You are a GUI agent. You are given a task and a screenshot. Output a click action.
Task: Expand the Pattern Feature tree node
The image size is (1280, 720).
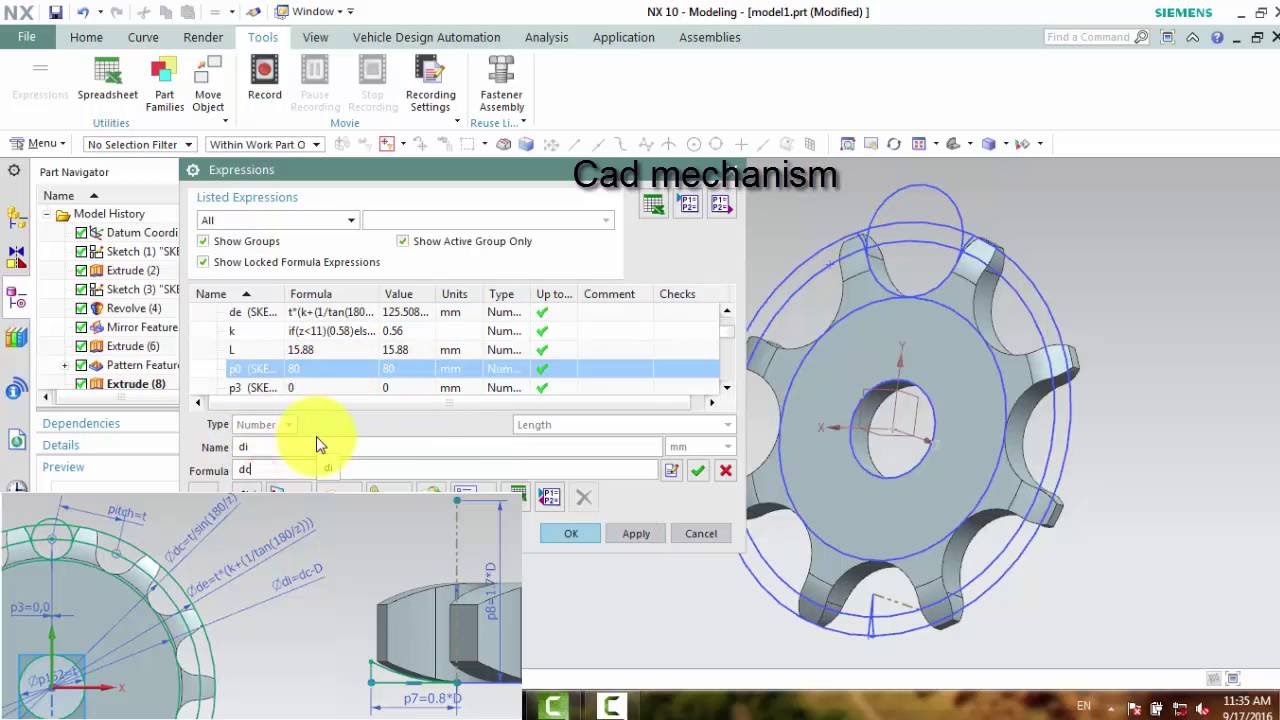(x=65, y=366)
